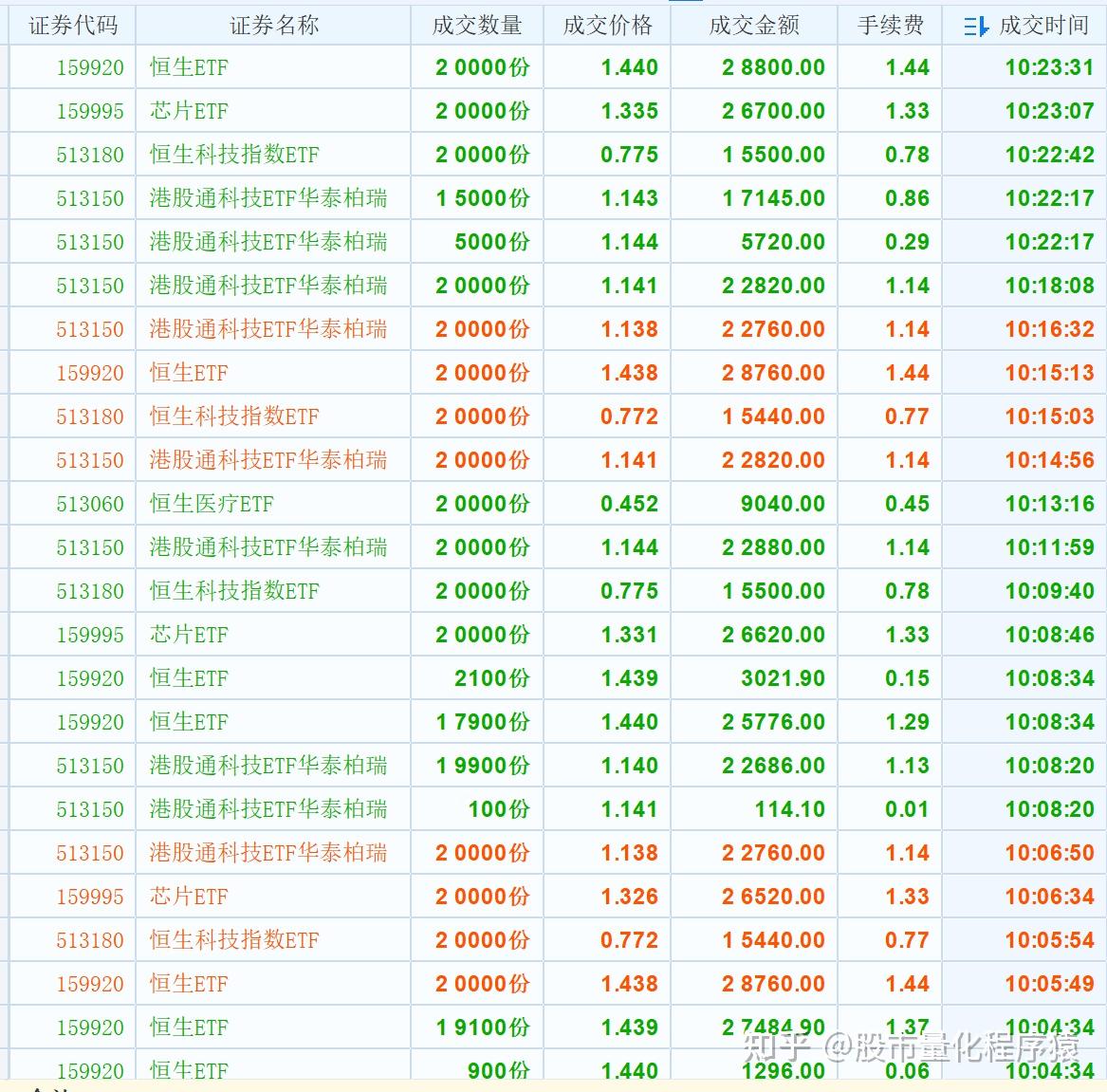Select amount 2 2686.00
The height and width of the screenshot is (1092, 1107).
[x=773, y=766]
